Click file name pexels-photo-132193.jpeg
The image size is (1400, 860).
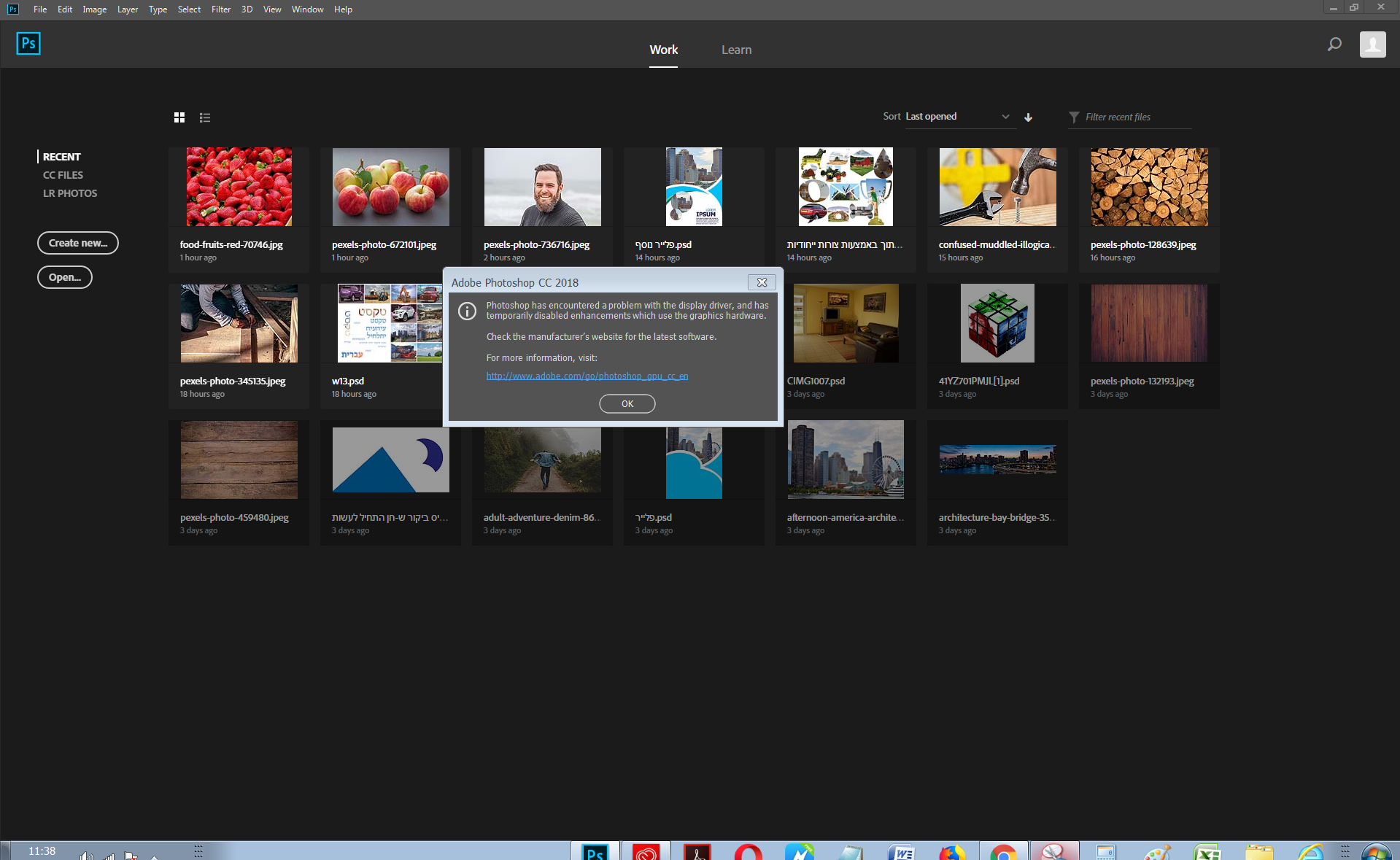1142,381
